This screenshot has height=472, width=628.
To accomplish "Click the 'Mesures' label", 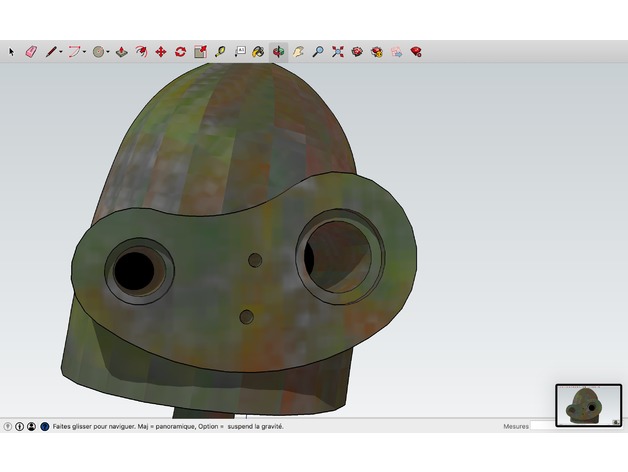I will click(516, 427).
